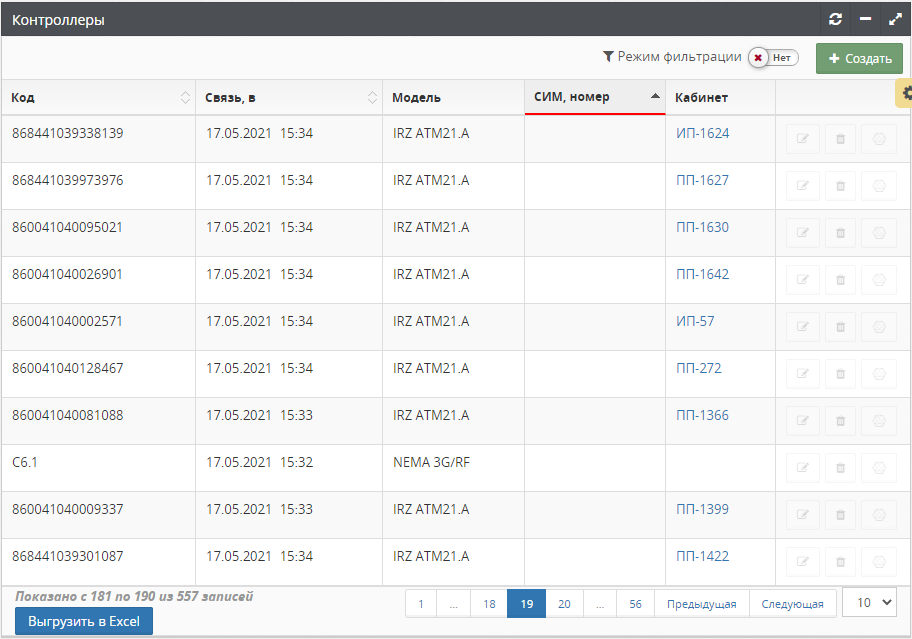Click the hexagon icon for ИП-57 row

(879, 327)
